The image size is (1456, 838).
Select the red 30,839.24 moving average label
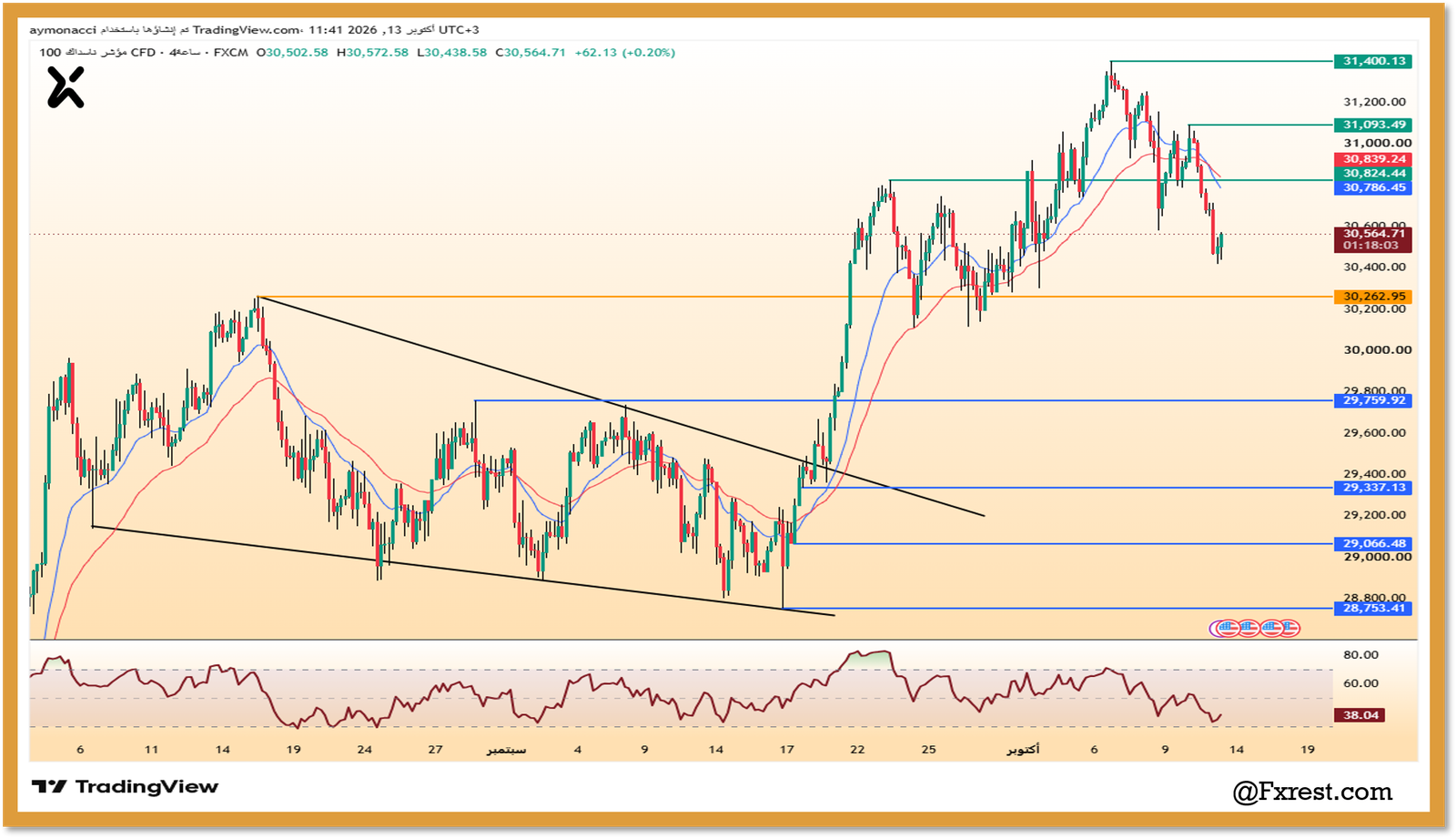coord(1374,159)
